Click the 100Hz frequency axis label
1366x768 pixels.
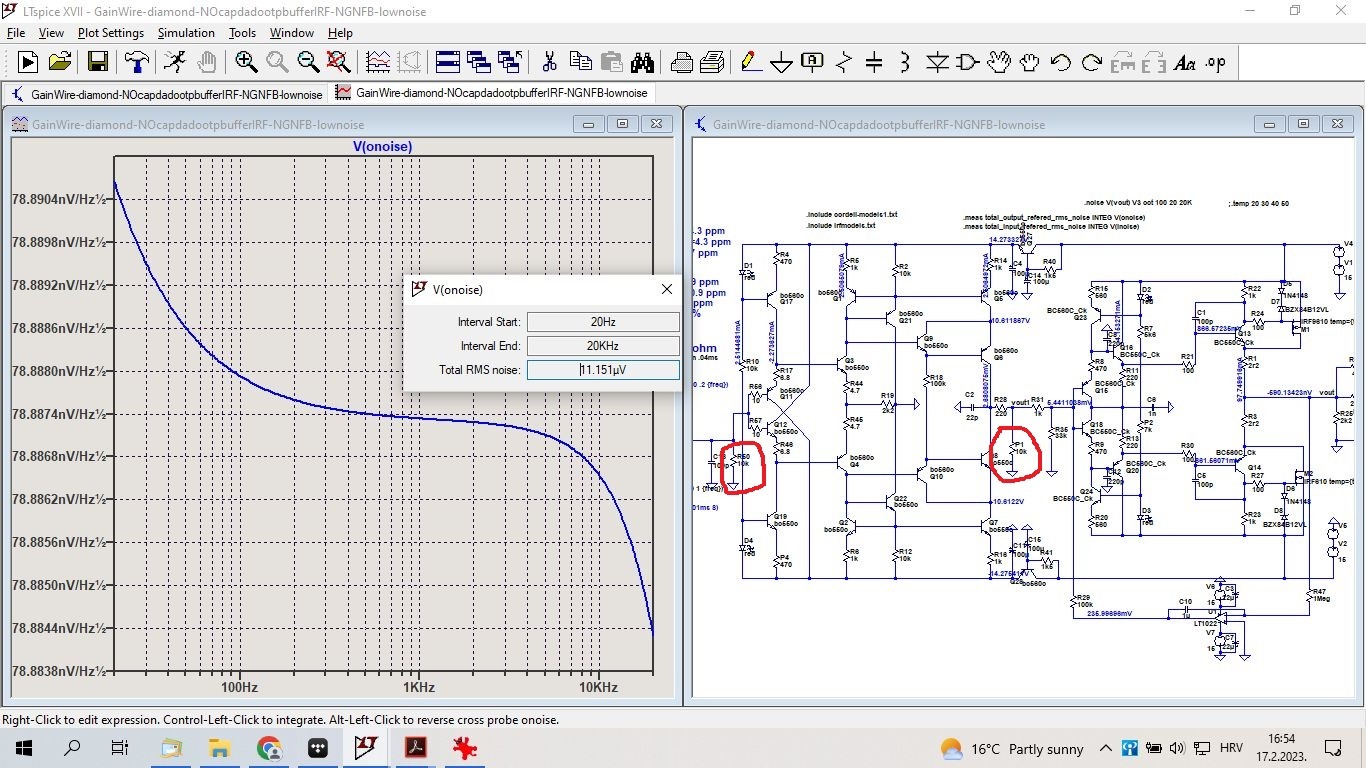tap(238, 688)
